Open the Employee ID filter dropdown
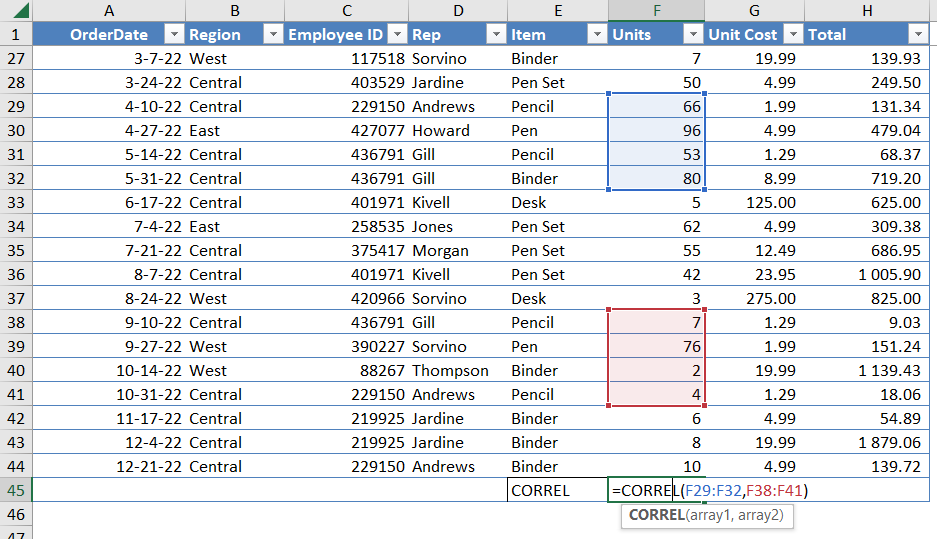937x539 pixels. click(x=397, y=35)
